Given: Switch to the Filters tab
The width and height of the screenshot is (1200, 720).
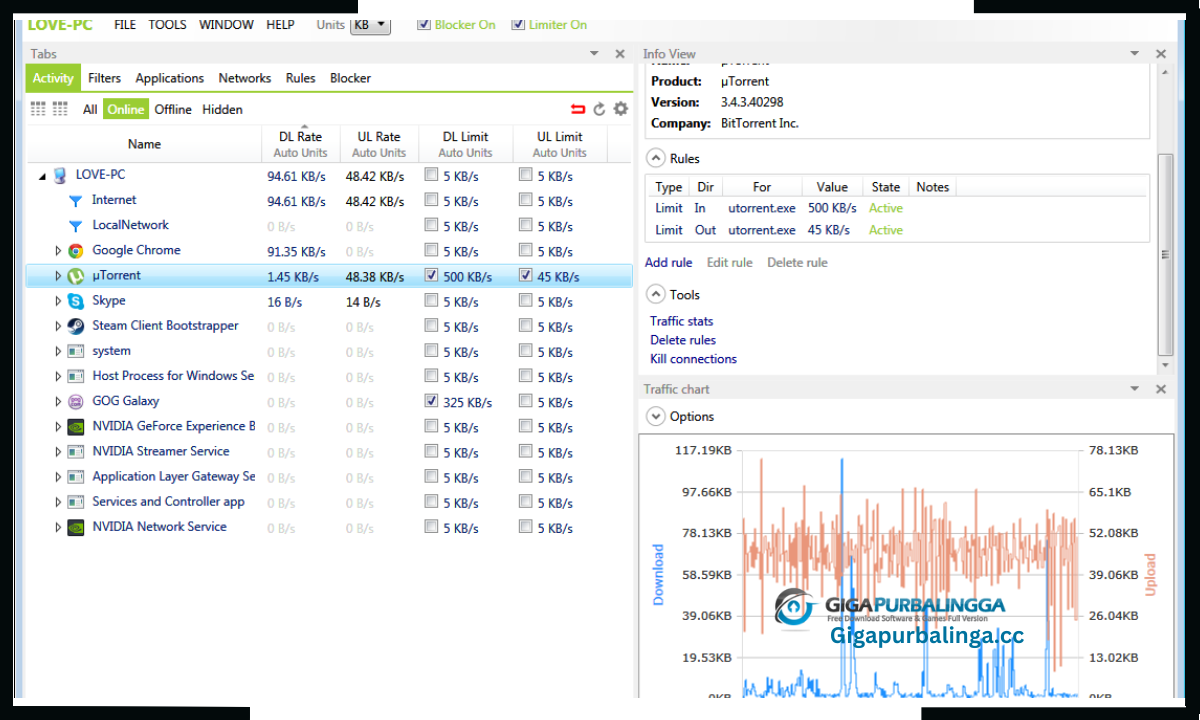Looking at the screenshot, I should tap(104, 78).
